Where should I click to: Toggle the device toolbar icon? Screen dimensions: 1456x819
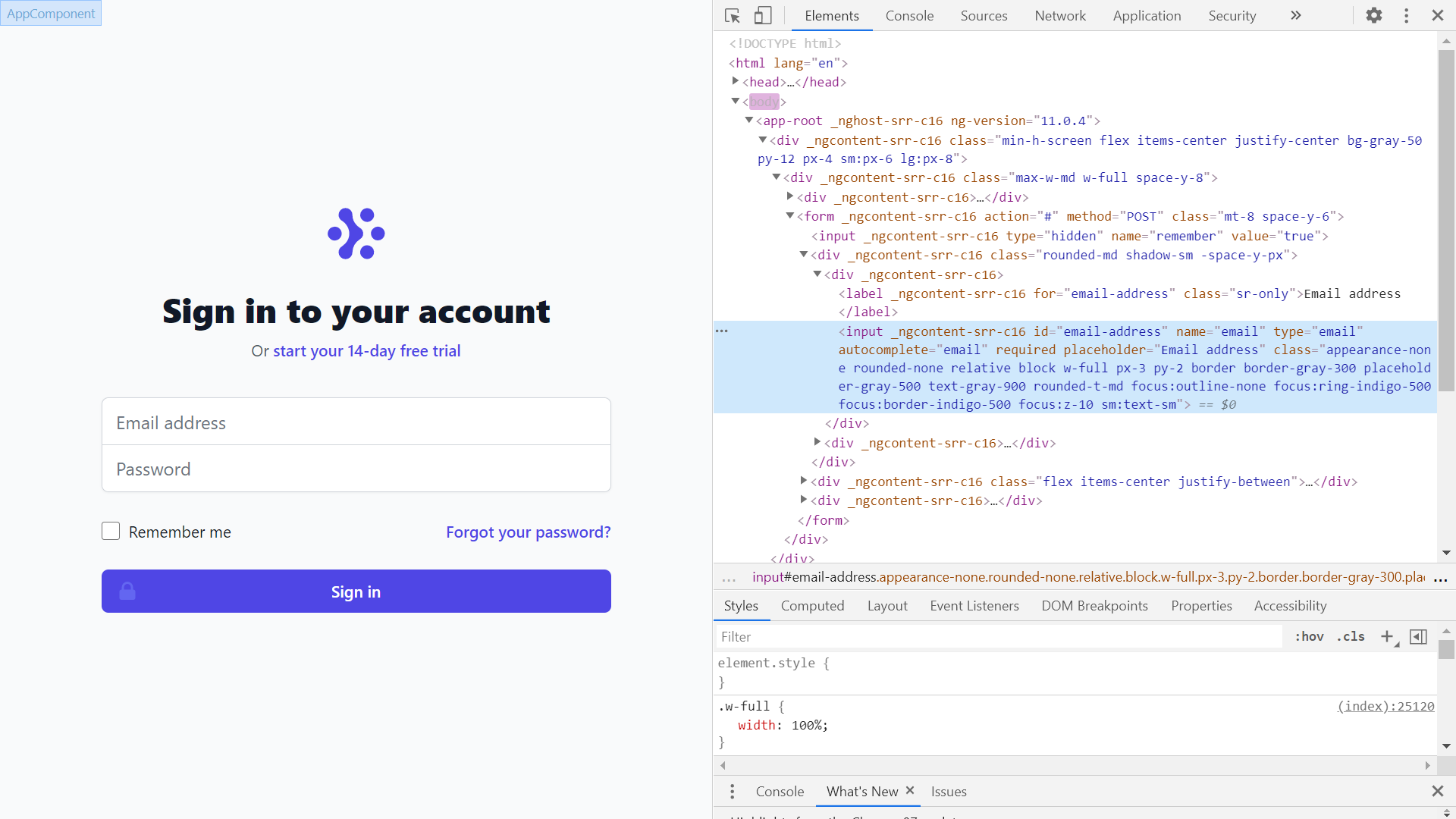tap(763, 15)
